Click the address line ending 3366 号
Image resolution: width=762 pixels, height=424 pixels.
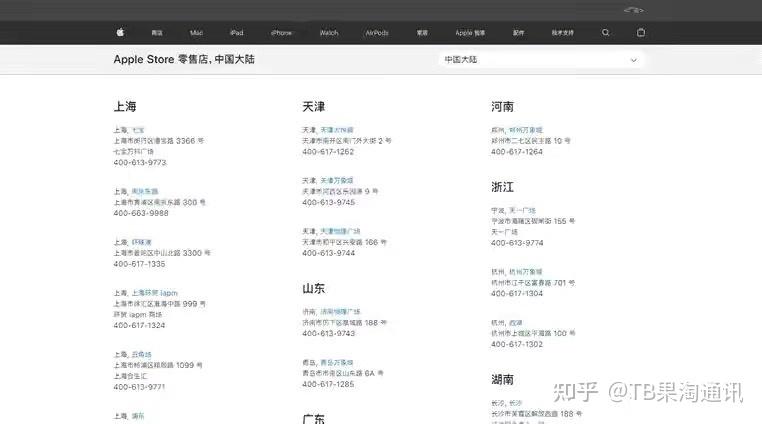pos(159,141)
